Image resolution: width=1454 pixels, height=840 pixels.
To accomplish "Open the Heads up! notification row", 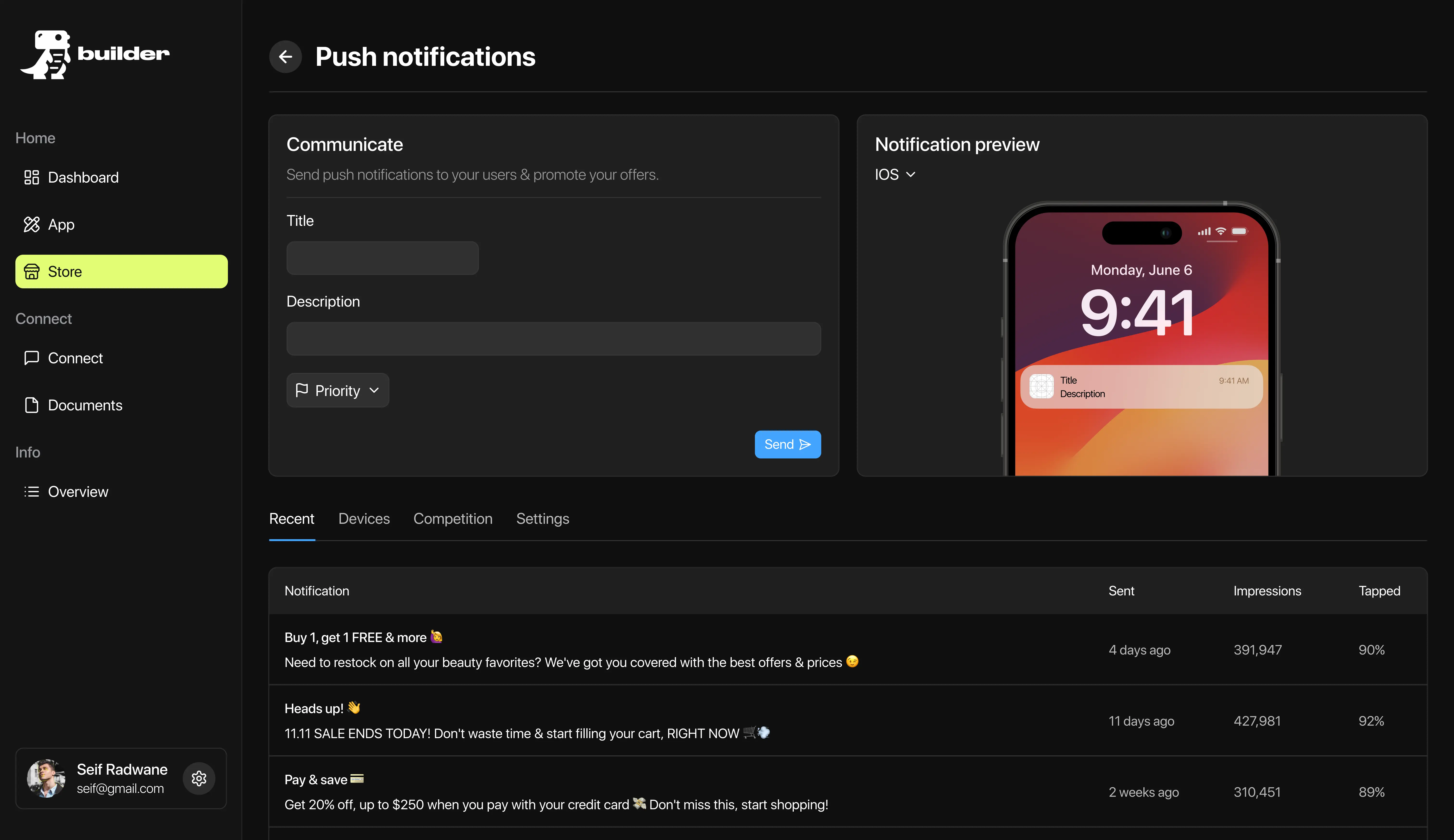I will coord(848,721).
